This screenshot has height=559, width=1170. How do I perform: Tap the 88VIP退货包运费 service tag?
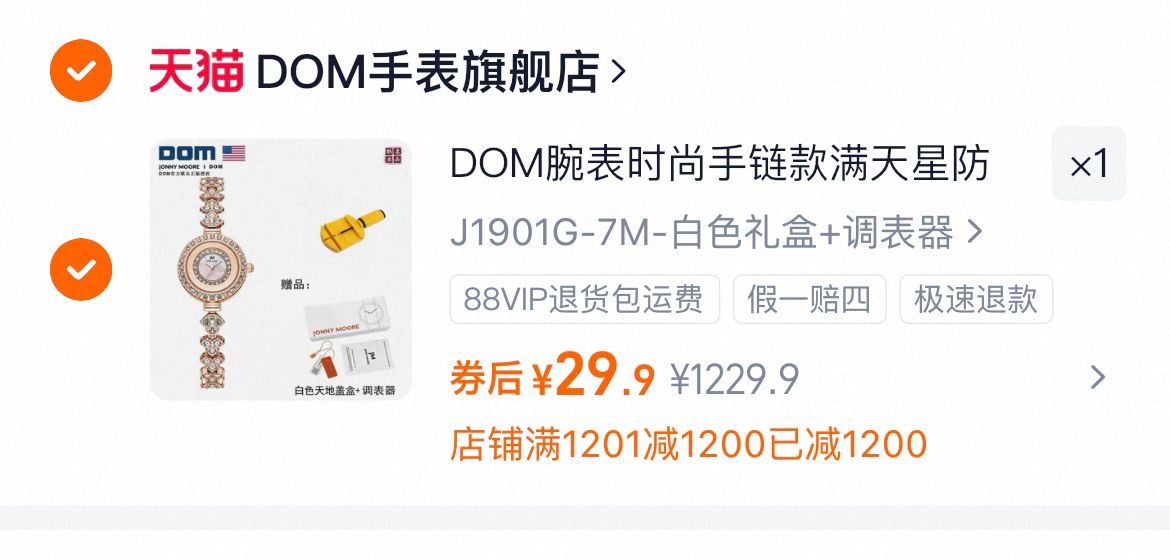pyautogui.click(x=584, y=299)
